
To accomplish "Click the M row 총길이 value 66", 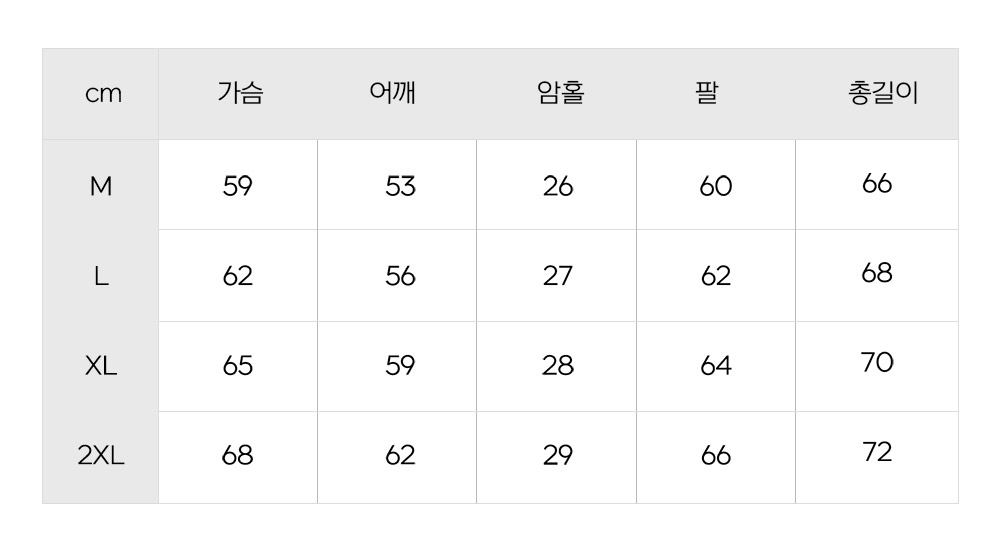I will [x=876, y=184].
